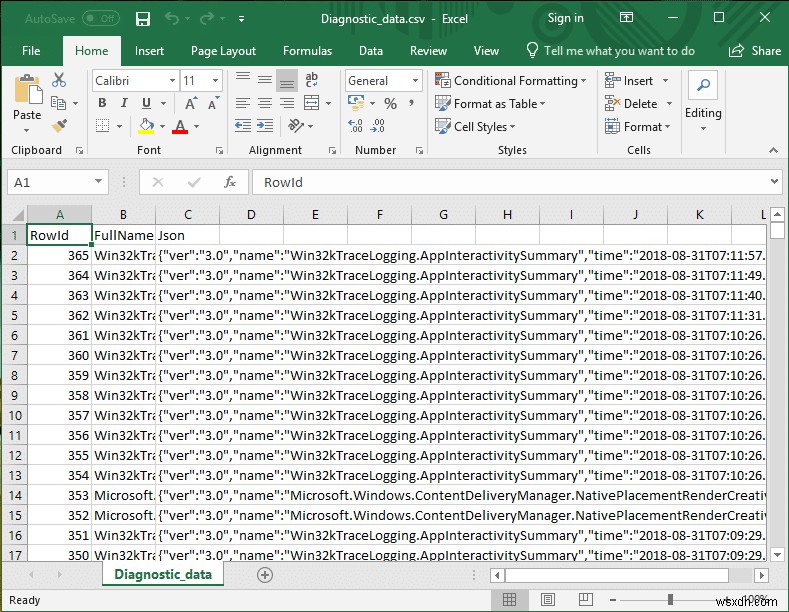Click the Share button

pos(755,51)
